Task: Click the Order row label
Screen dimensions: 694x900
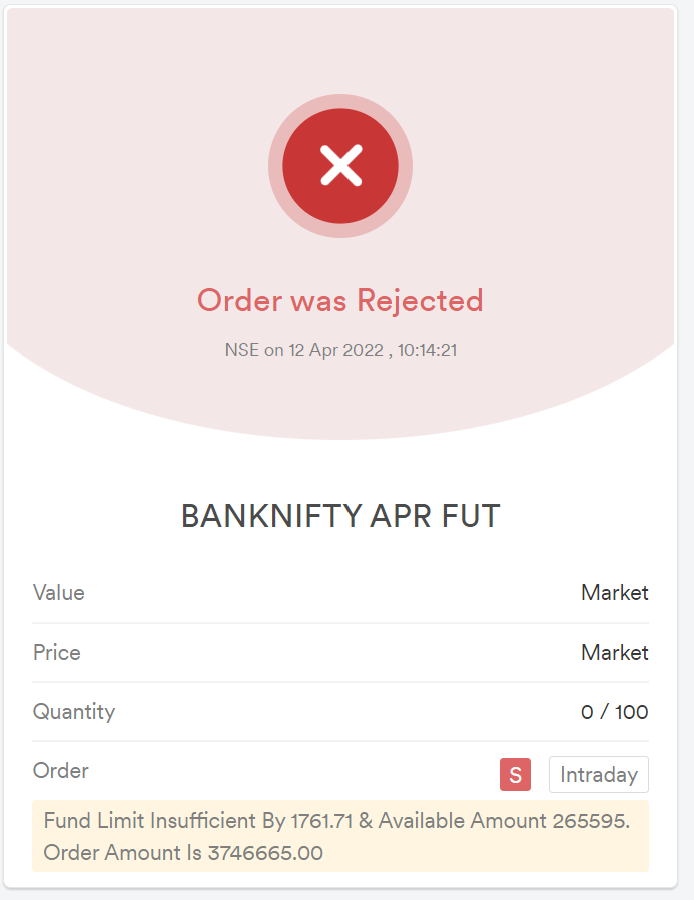Action: coord(60,770)
